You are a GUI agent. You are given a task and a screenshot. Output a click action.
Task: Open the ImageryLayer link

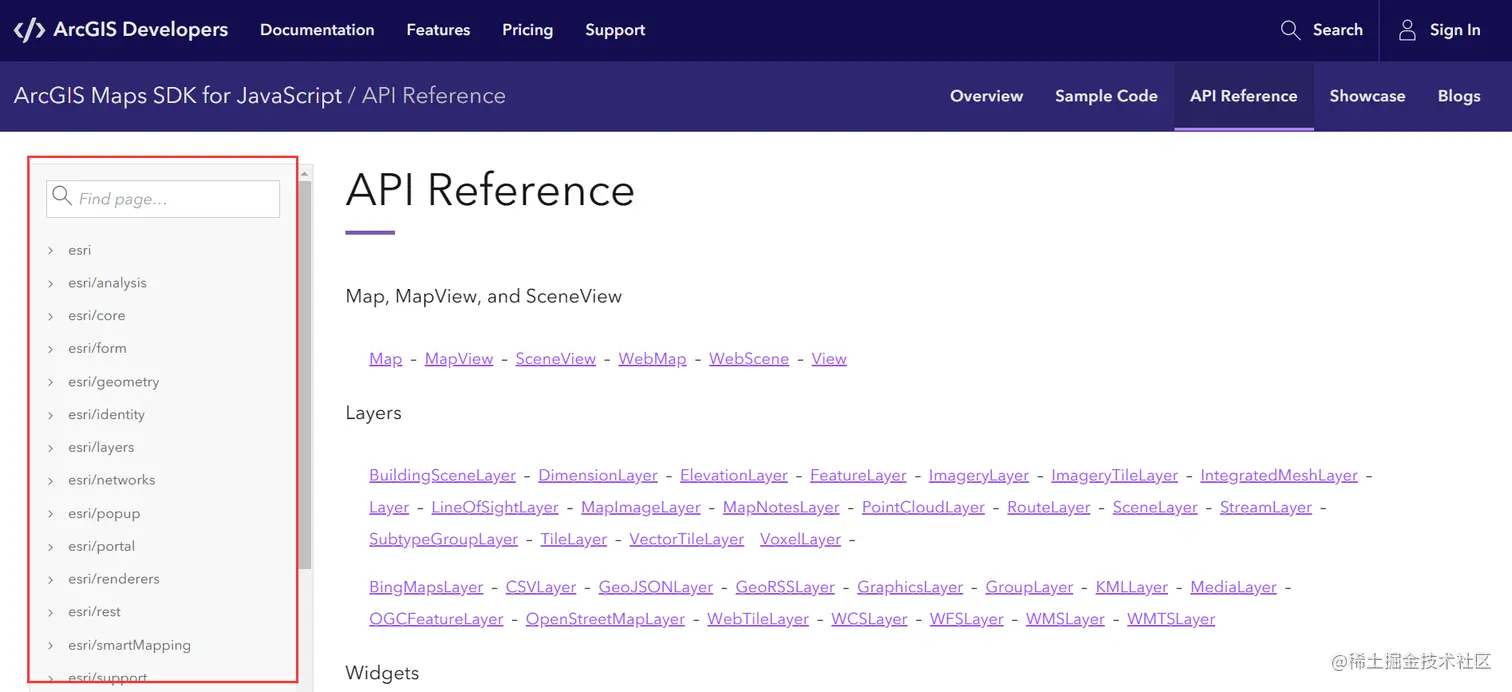[x=979, y=476]
